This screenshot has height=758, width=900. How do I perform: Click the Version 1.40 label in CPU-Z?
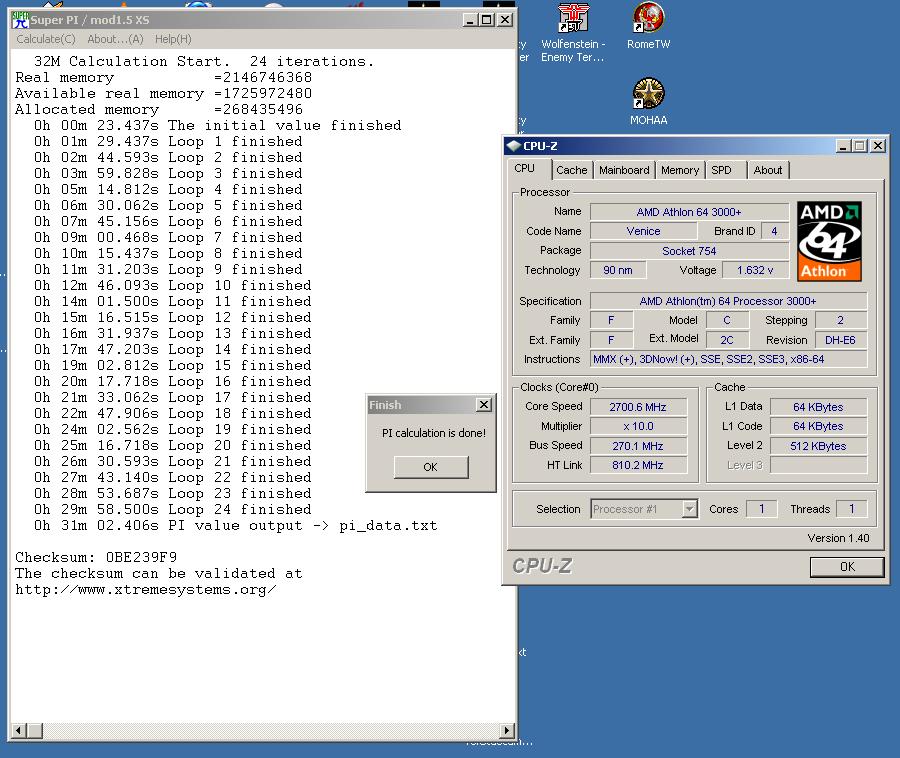click(x=838, y=538)
